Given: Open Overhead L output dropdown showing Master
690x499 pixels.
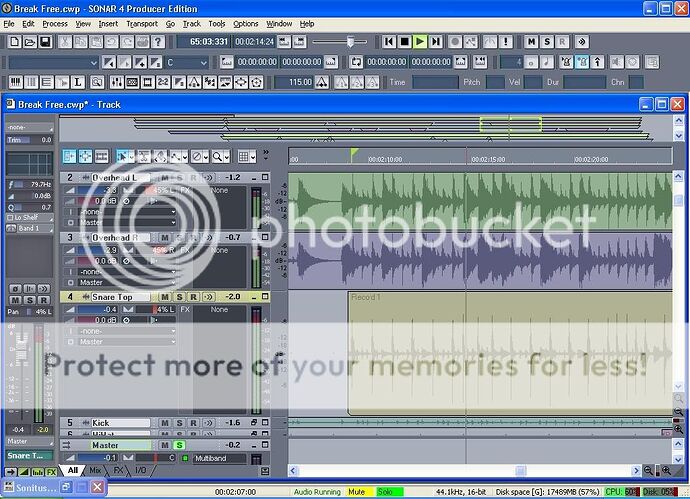Looking at the screenshot, I should [128, 223].
